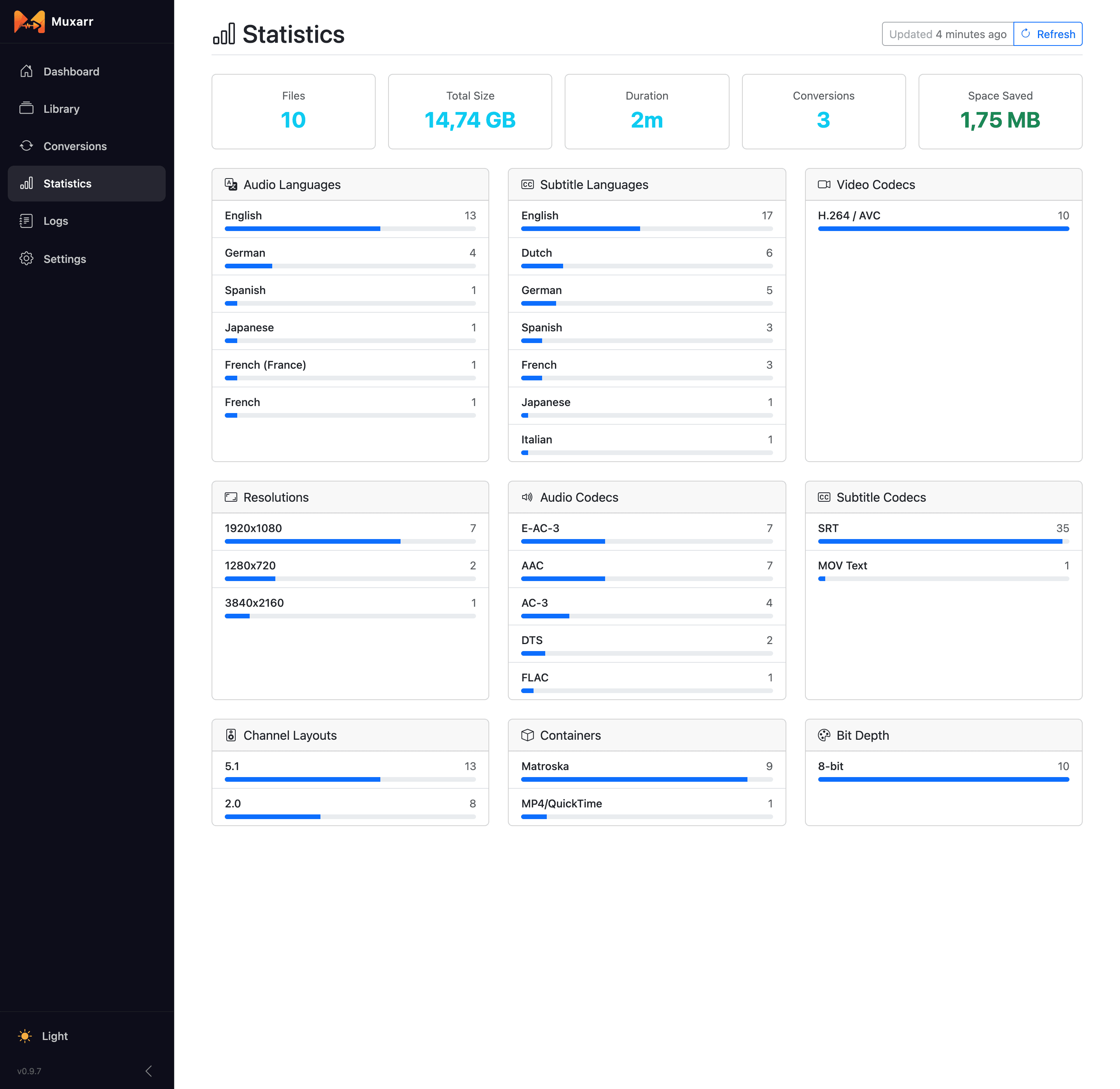1120x1089 pixels.
Task: Click the '3840x2160' resolution row
Action: coord(350,606)
